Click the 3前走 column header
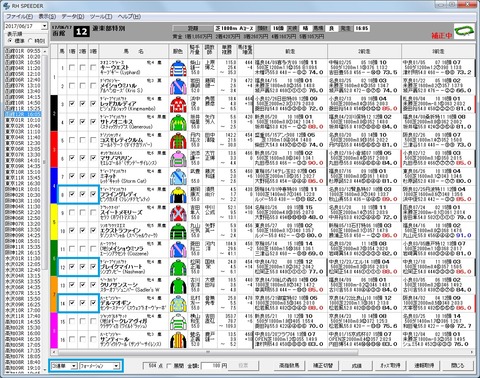The width and height of the screenshot is (480, 378). [438, 51]
